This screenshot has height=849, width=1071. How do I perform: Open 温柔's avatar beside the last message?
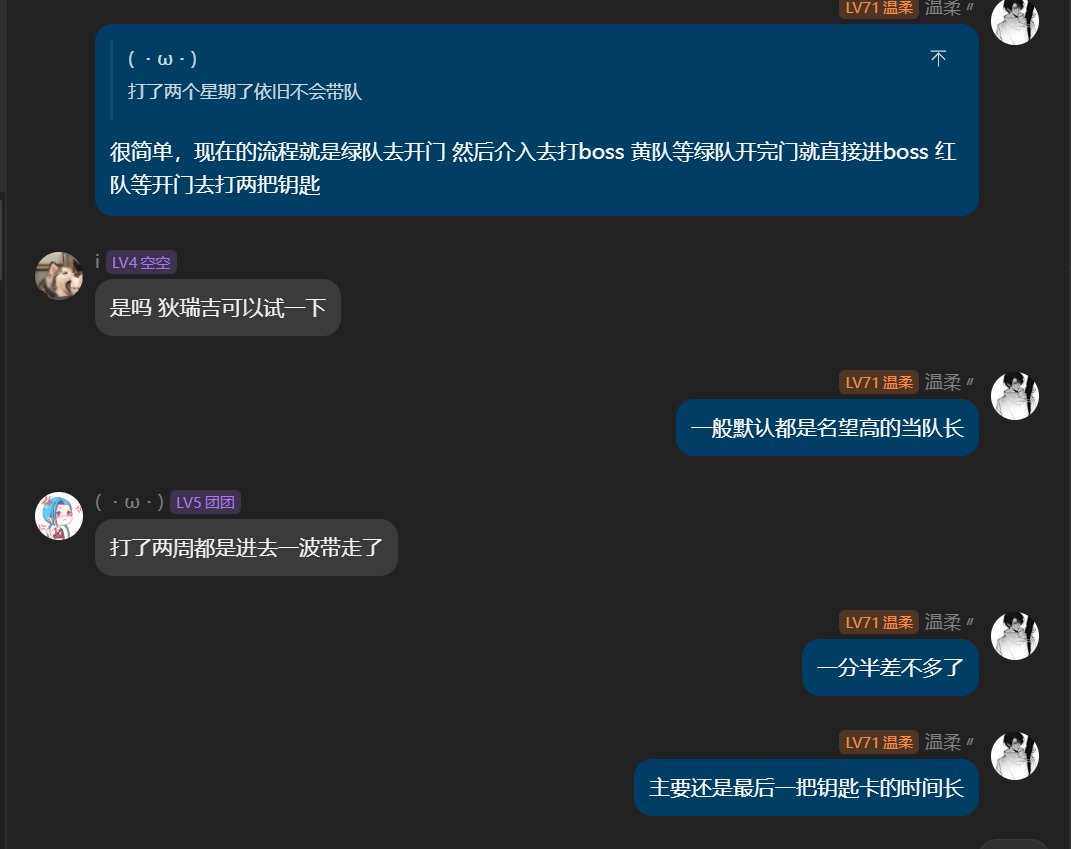[x=1015, y=756]
